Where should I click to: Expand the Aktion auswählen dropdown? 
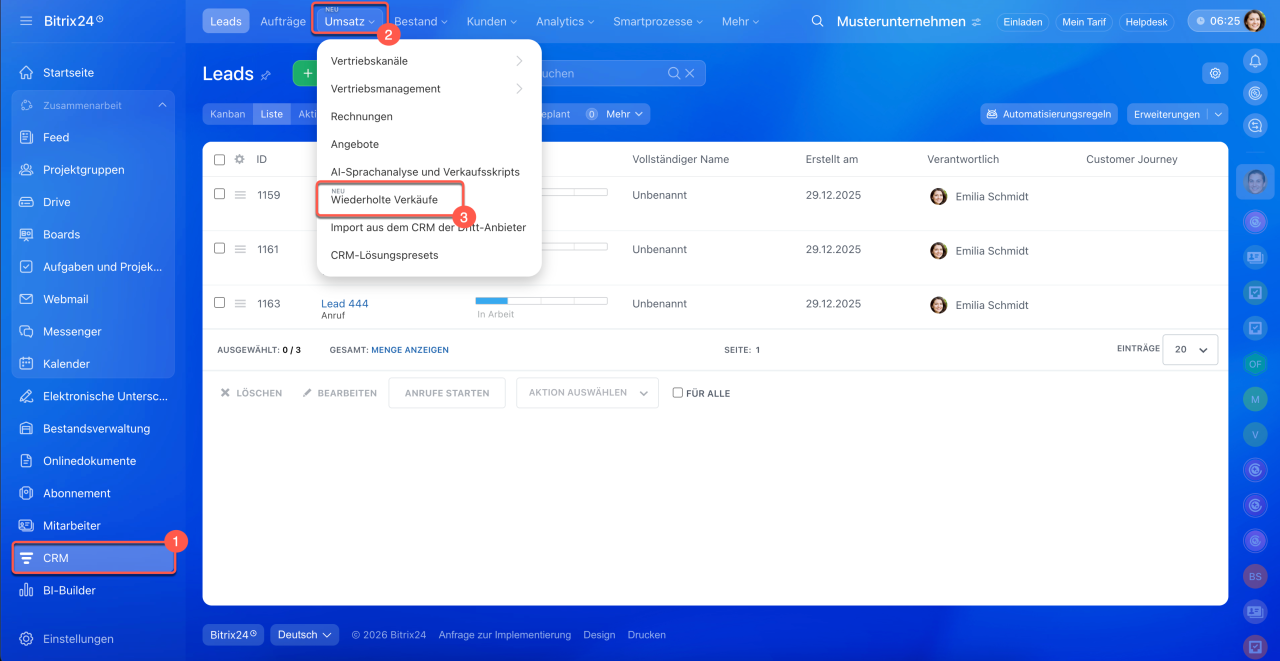587,393
